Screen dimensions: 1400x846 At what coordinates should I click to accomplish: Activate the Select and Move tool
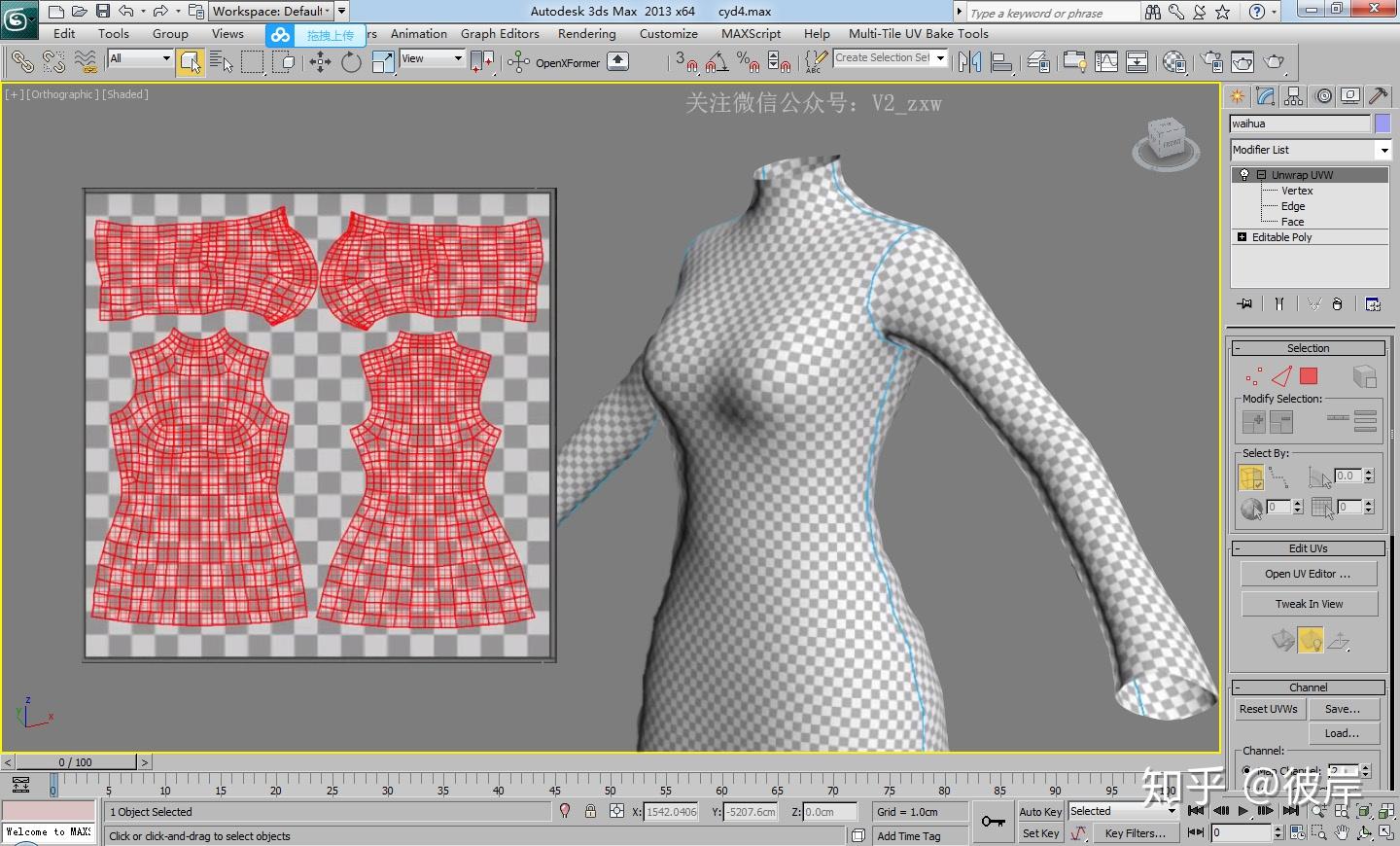coord(320,62)
